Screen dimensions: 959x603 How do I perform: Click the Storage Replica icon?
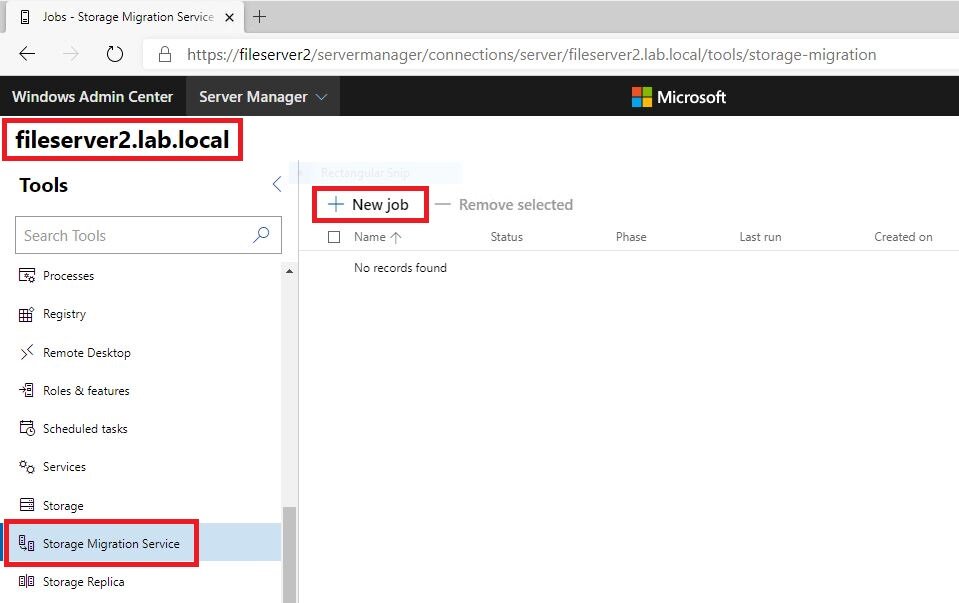[x=26, y=581]
